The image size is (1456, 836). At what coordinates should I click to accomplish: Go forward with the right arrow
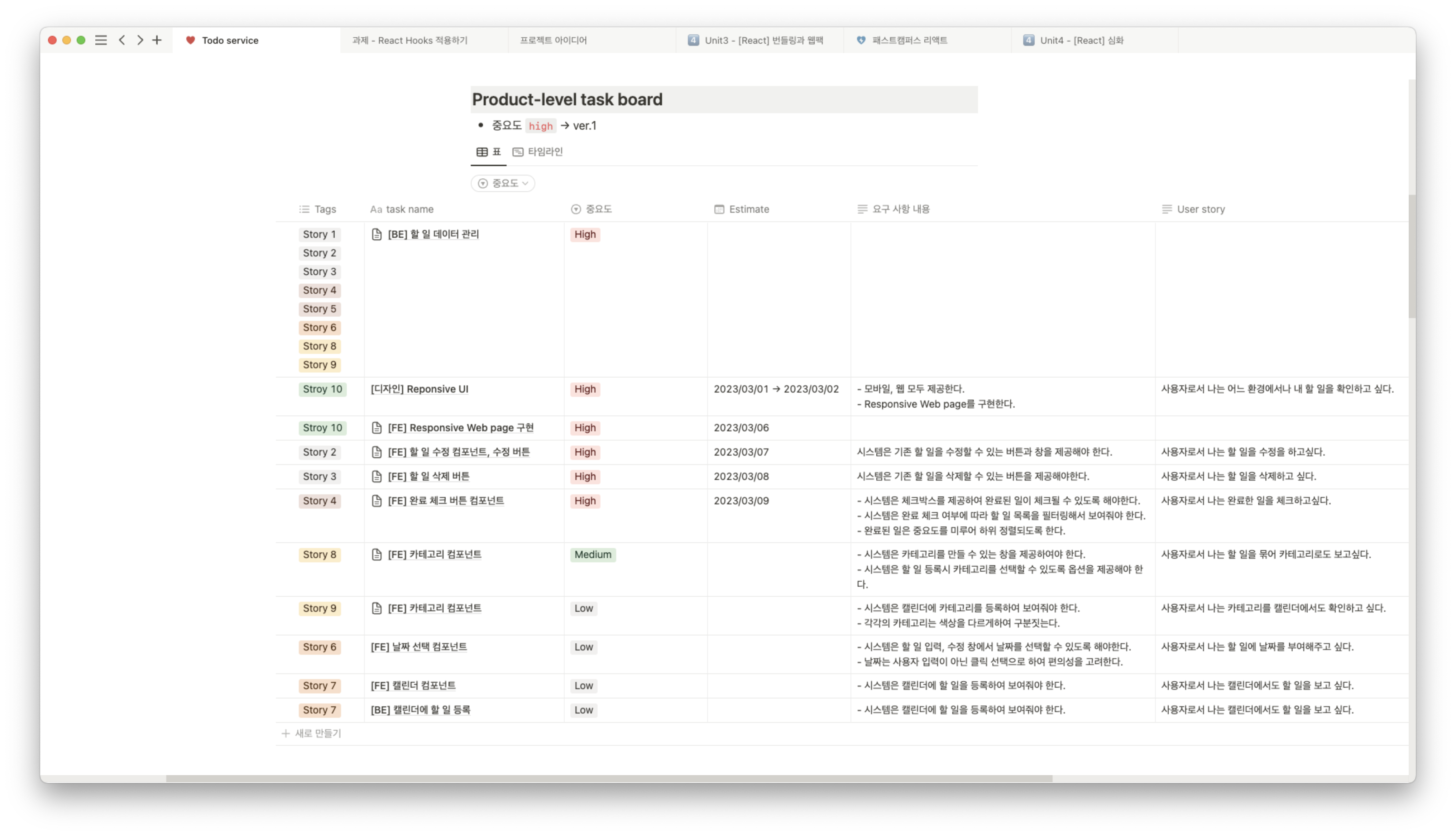coord(140,40)
